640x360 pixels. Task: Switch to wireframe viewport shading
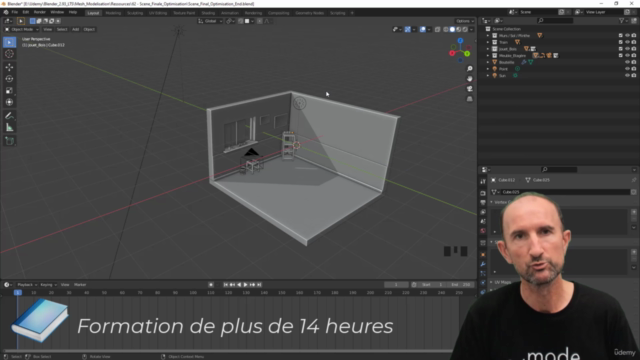[446, 29]
